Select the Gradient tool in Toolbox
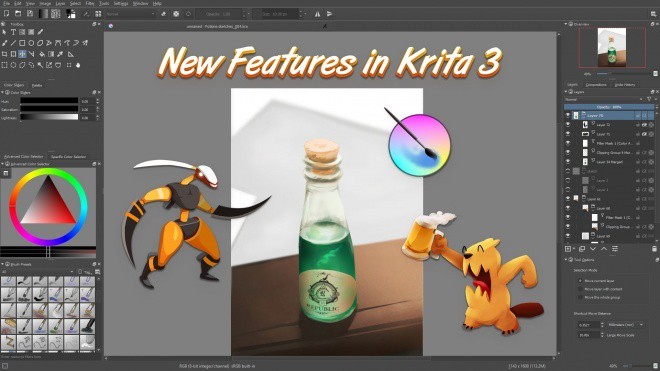Viewport: 660px width, 371px height. click(51, 54)
